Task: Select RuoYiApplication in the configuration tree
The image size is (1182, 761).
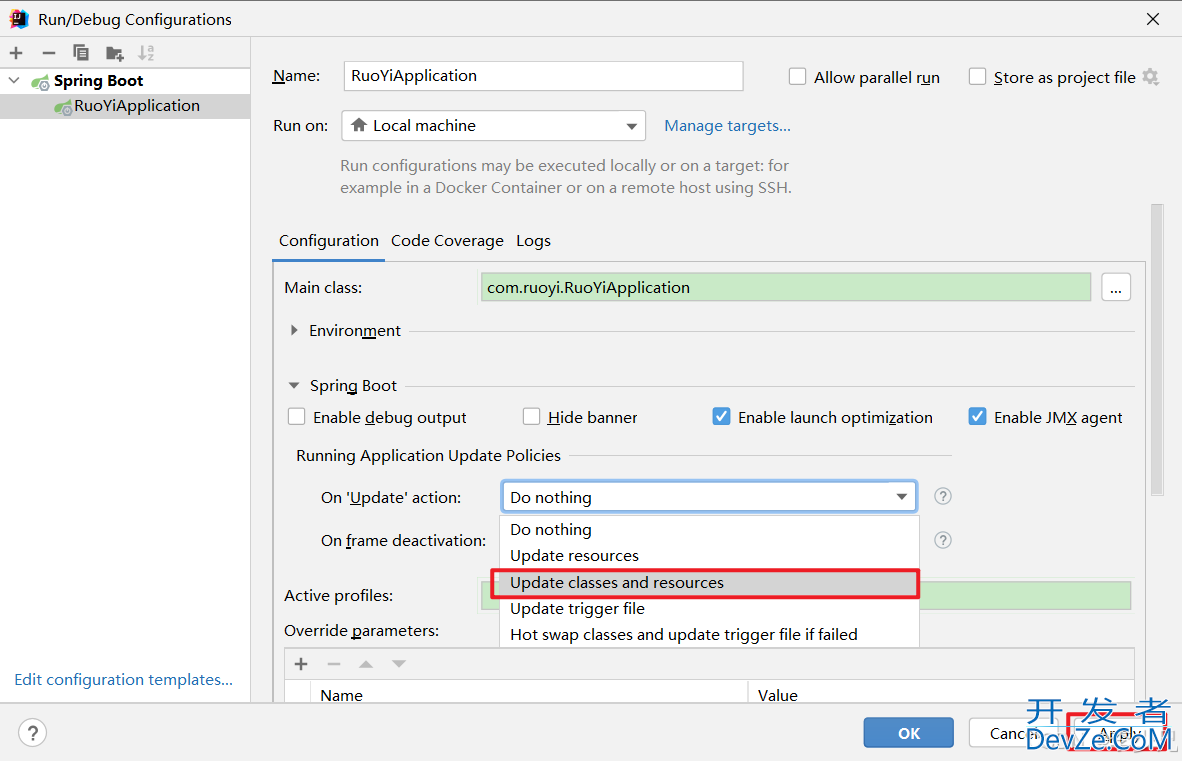Action: coord(125,106)
